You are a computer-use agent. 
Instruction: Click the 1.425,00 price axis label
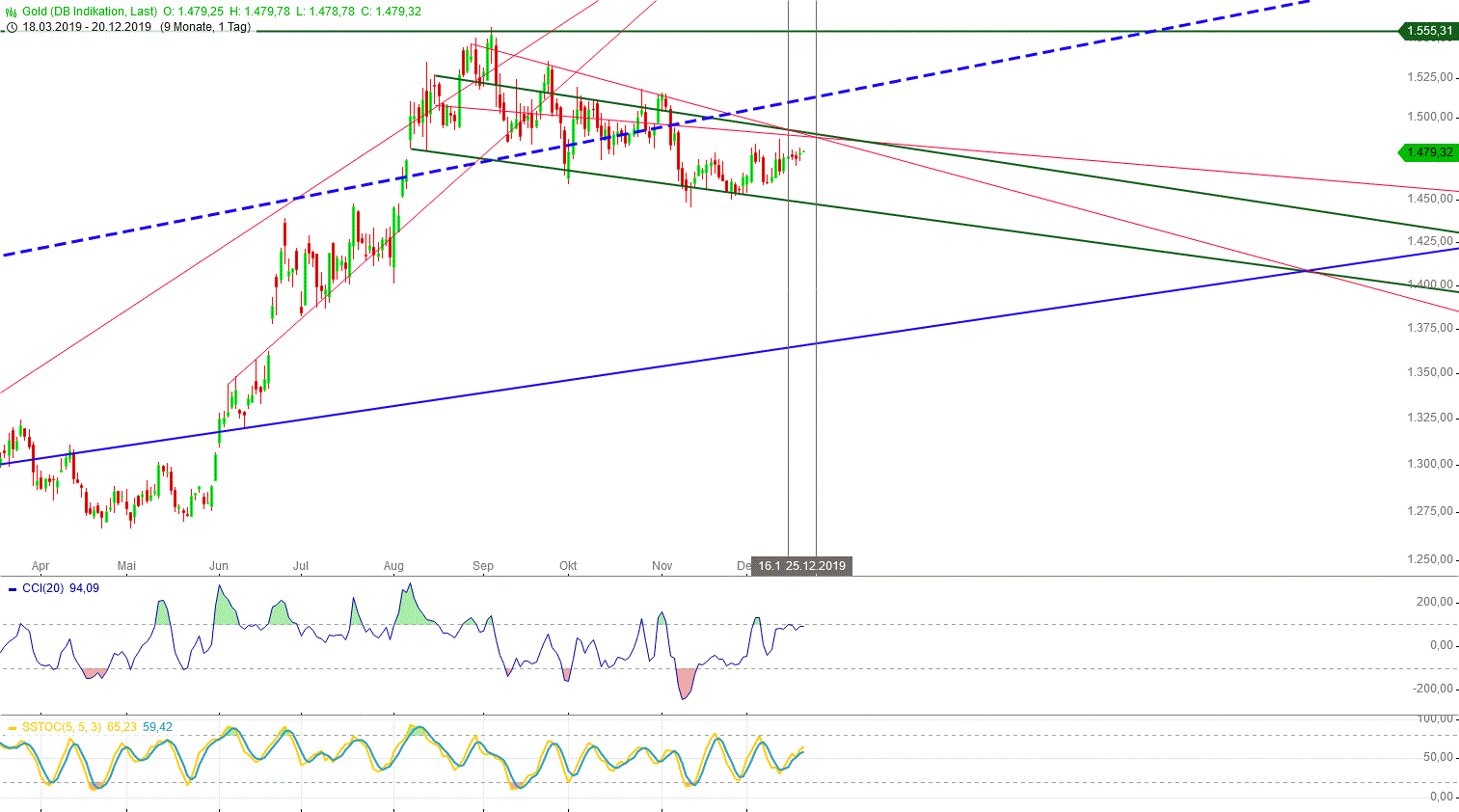pyautogui.click(x=1430, y=241)
